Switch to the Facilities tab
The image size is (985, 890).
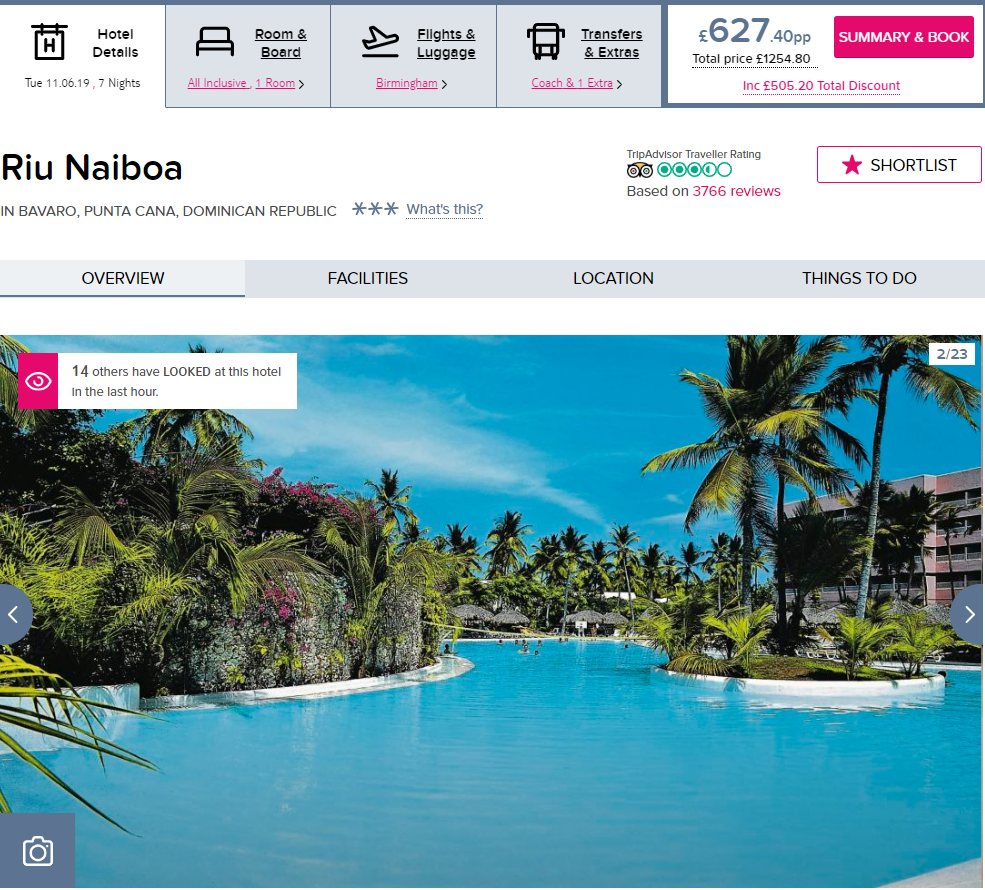[367, 278]
